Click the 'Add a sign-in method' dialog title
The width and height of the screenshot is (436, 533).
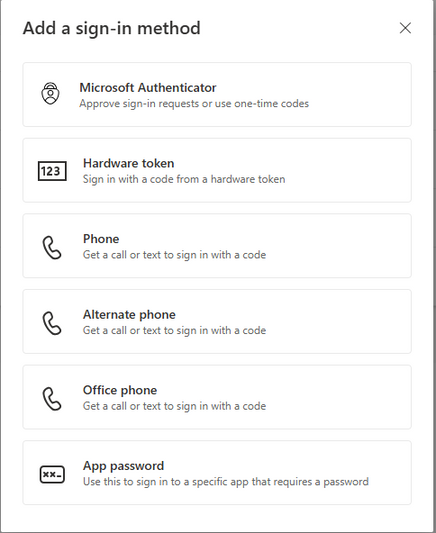(x=111, y=28)
